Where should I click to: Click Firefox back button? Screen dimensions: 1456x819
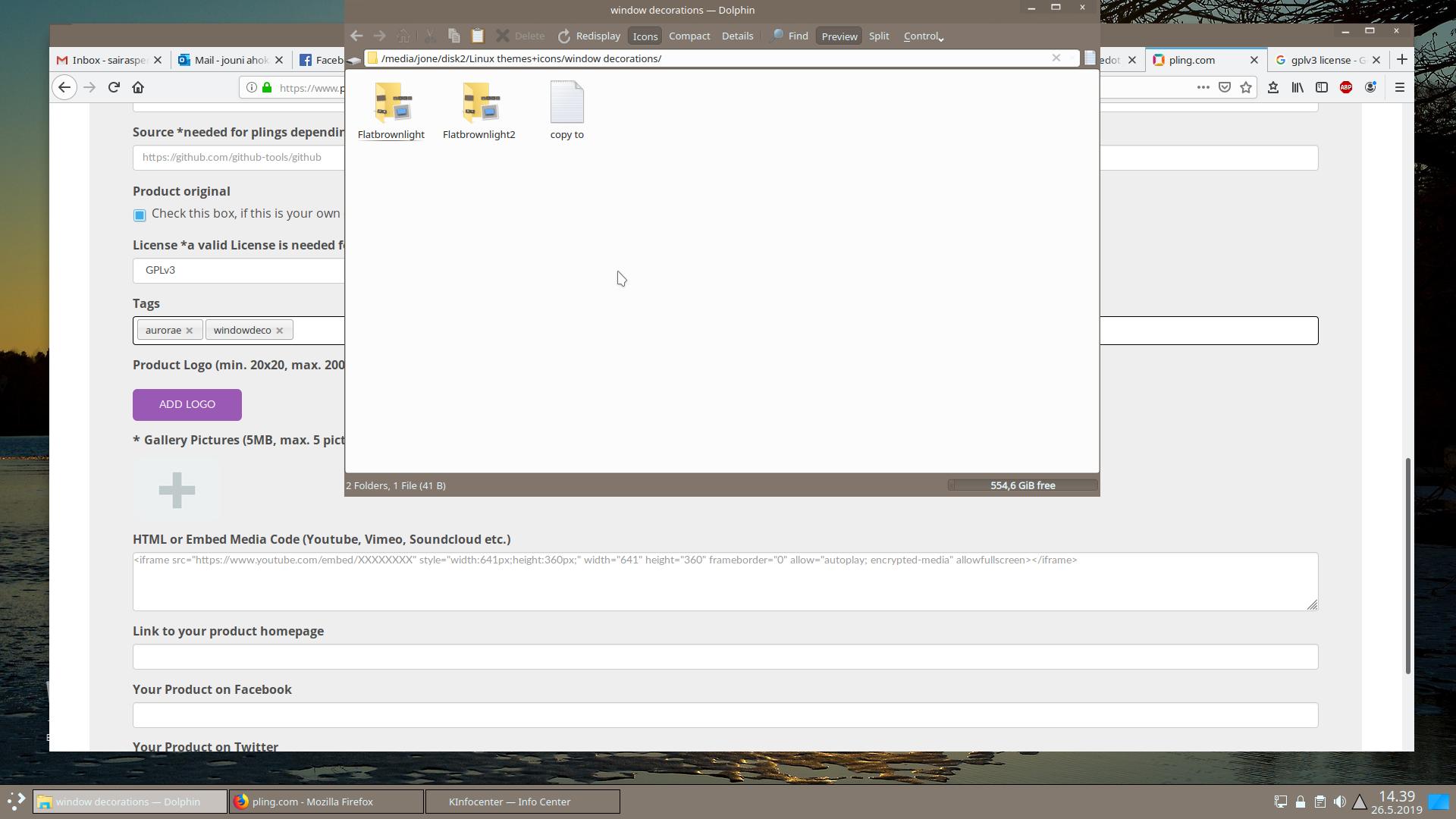coord(64,87)
